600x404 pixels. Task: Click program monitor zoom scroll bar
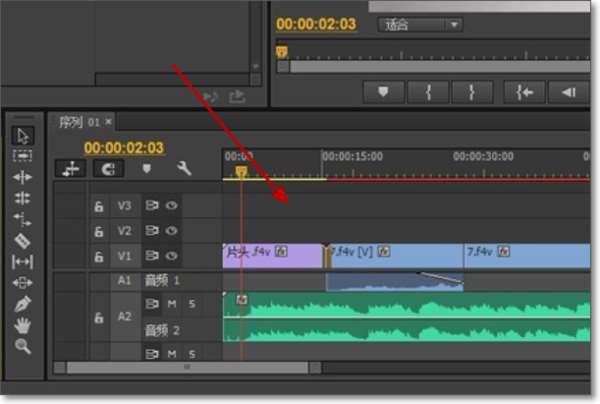click(x=434, y=67)
